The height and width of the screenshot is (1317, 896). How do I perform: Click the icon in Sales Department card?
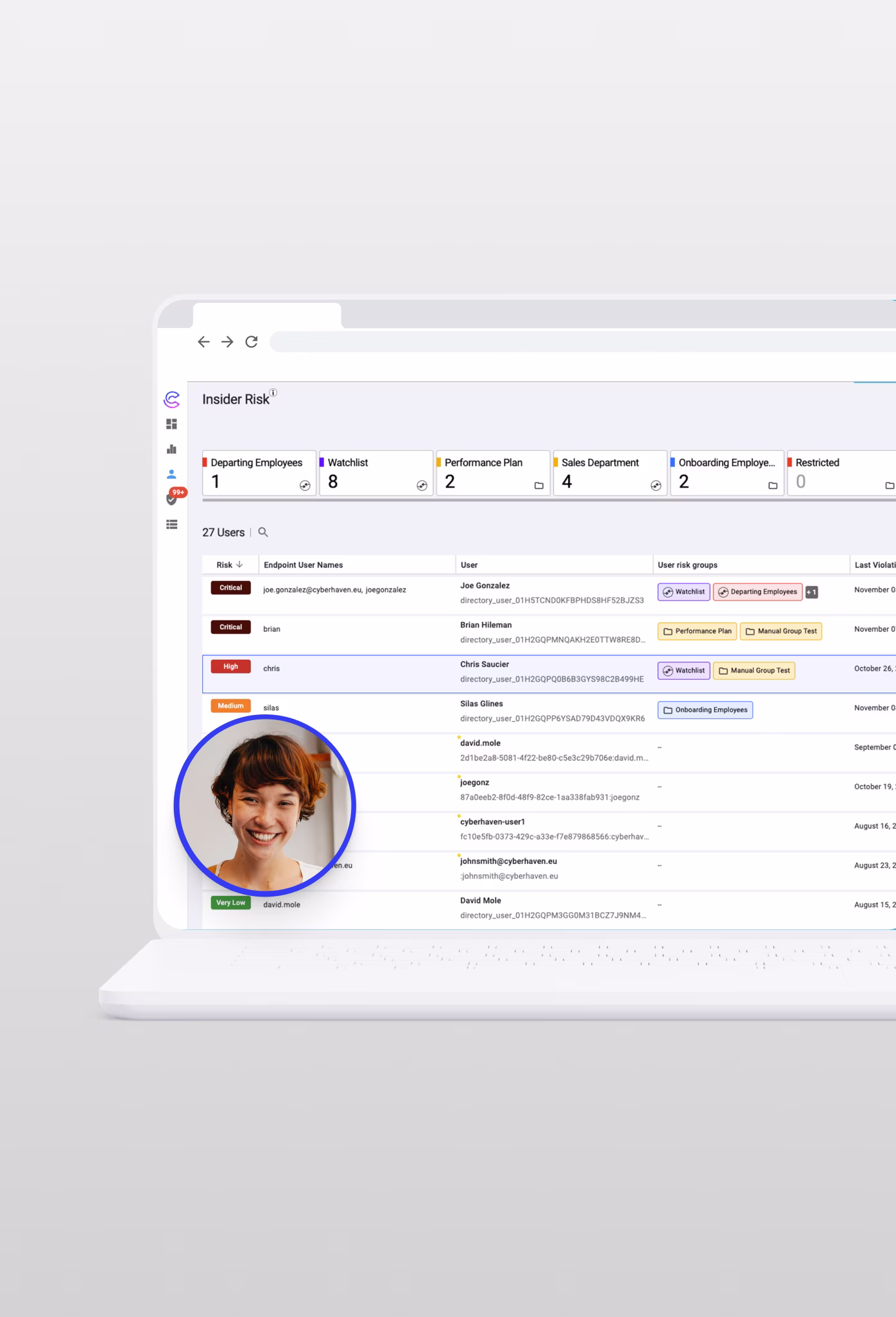[x=656, y=486]
